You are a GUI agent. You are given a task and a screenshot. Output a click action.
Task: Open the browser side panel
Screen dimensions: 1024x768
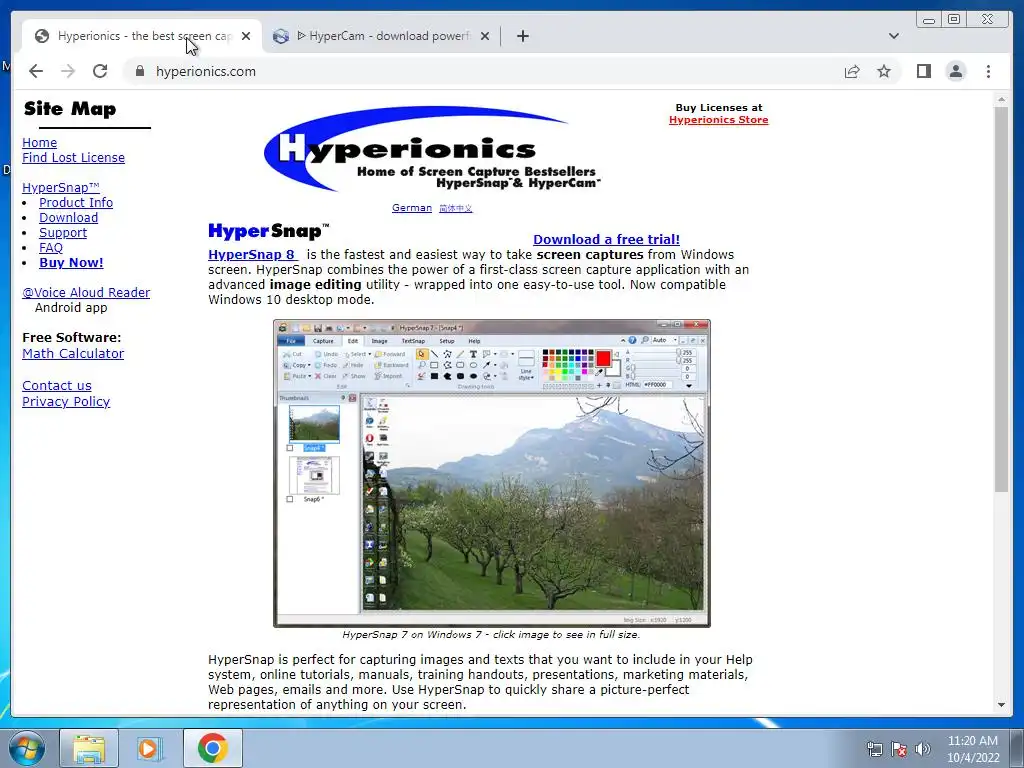(x=923, y=71)
